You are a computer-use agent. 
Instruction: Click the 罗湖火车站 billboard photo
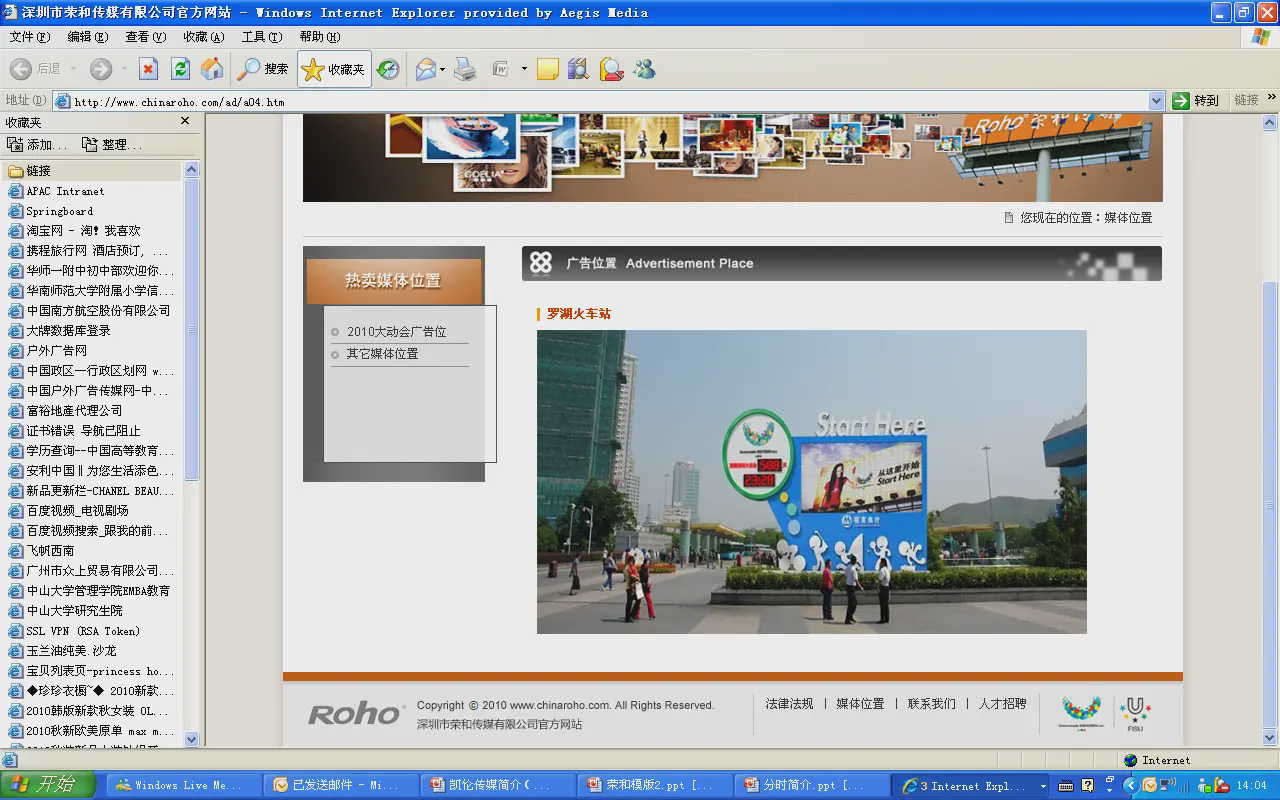coord(811,481)
